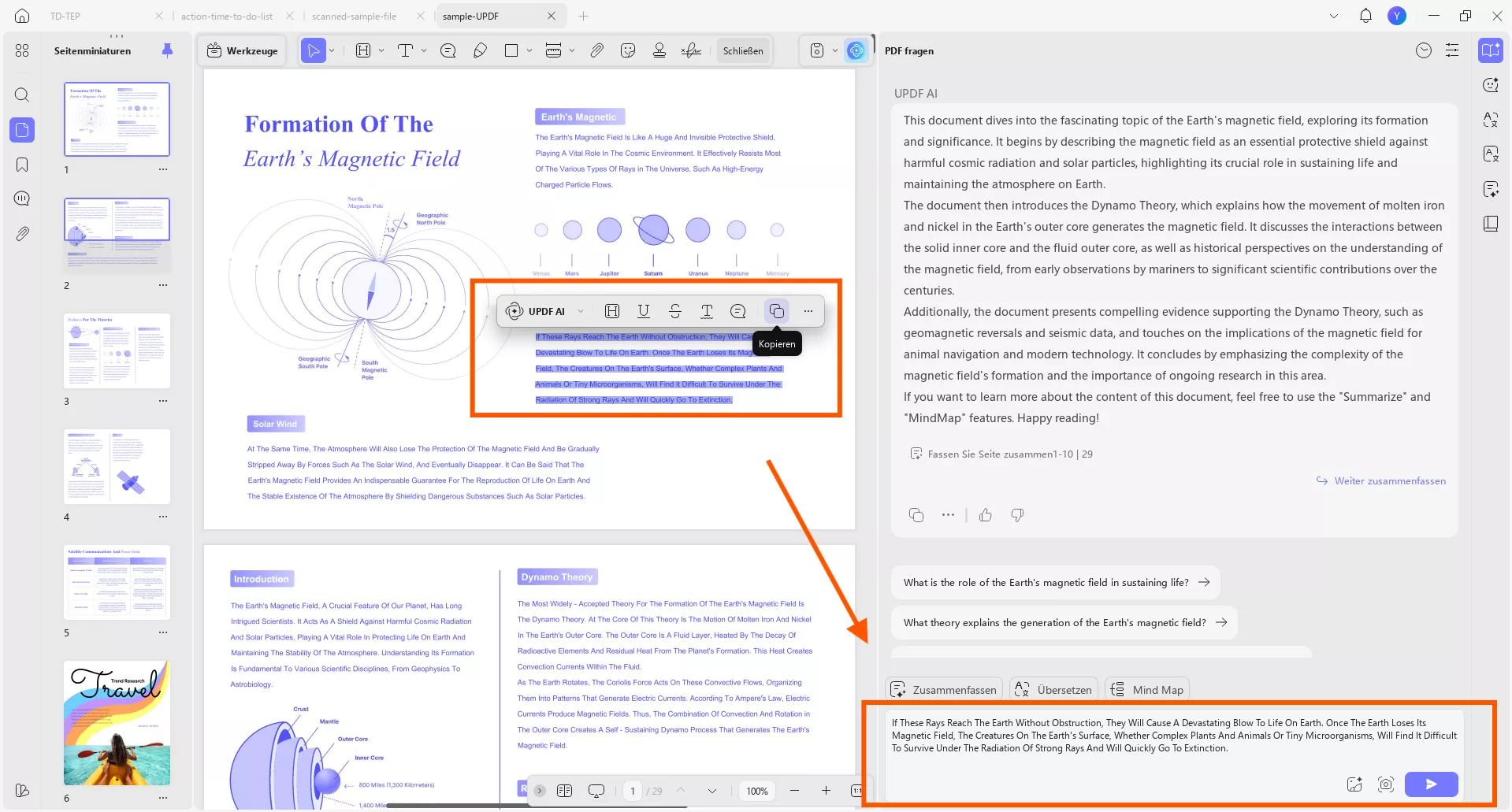Screen dimensions: 1512x812
Task: Choose the highlight tool in top toolbar
Action: (x=363, y=50)
